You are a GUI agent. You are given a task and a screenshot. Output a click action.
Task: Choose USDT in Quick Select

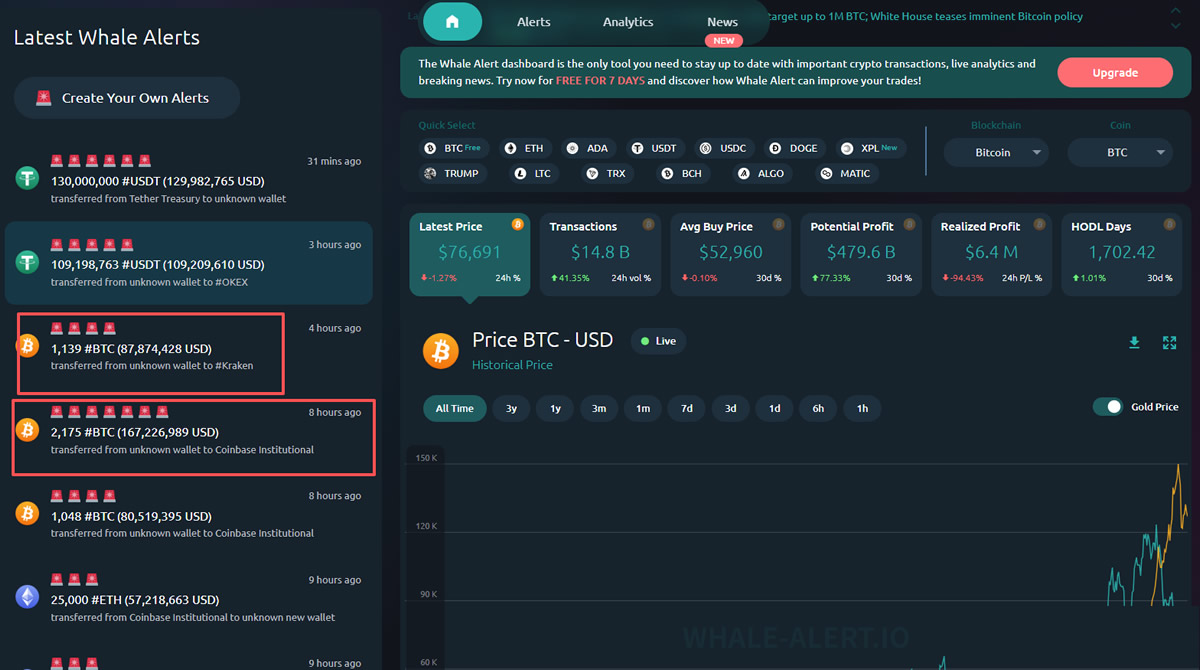point(655,148)
